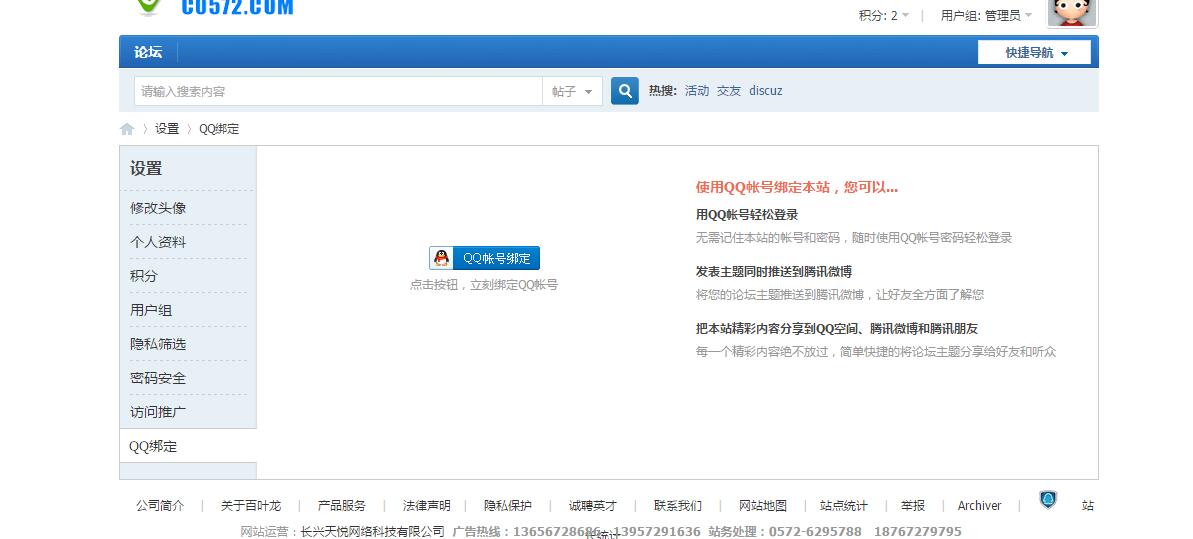The height and width of the screenshot is (539, 1193).
Task: Open the Archiver footer link
Action: coord(979,506)
